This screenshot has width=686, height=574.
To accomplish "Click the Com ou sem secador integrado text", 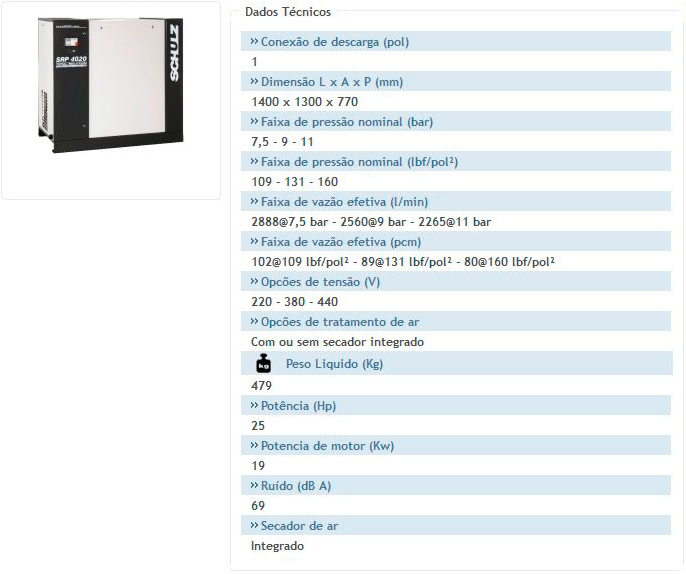I will [x=338, y=341].
